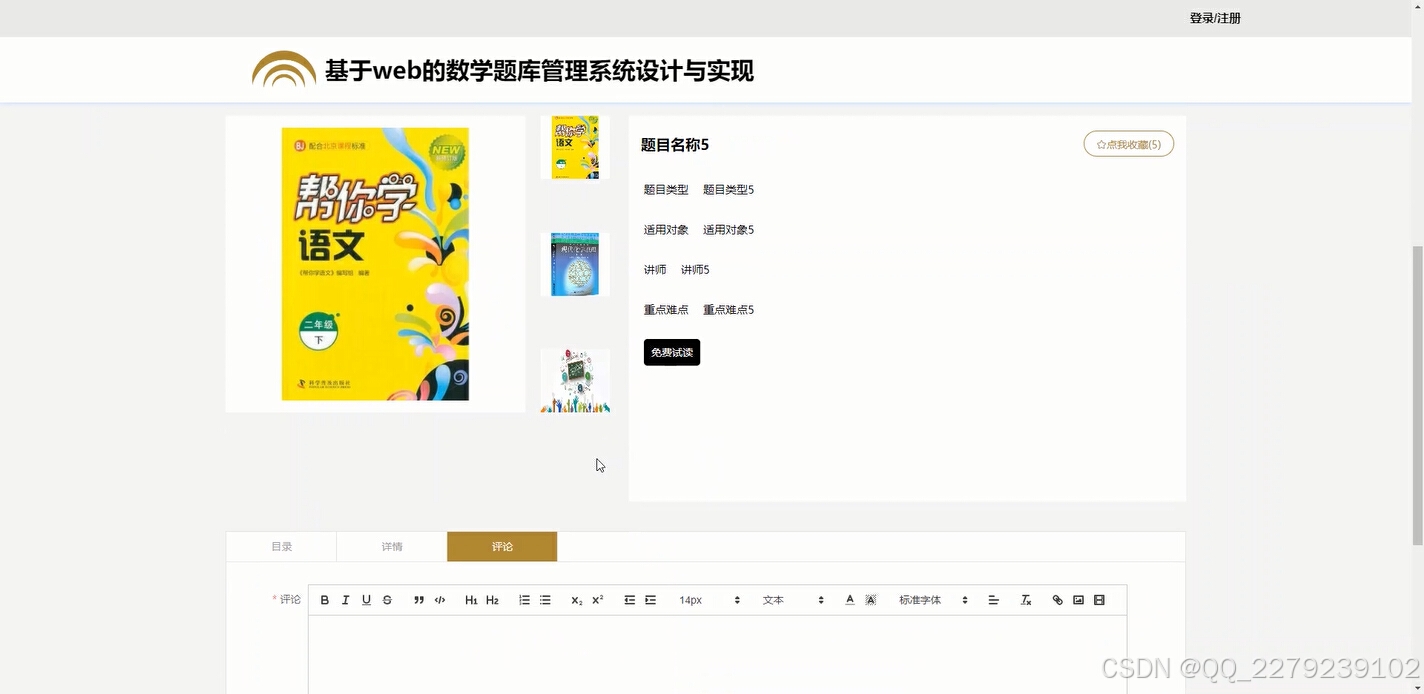Viewport: 1424px width, 694px height.
Task: Apply superscript formatting
Action: pos(595,599)
